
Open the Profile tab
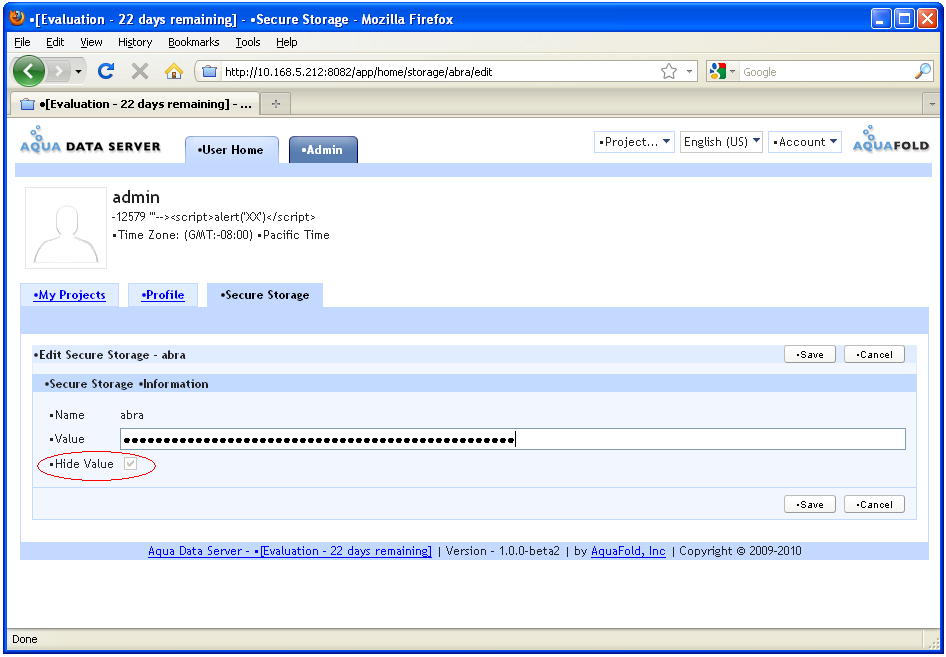click(163, 295)
